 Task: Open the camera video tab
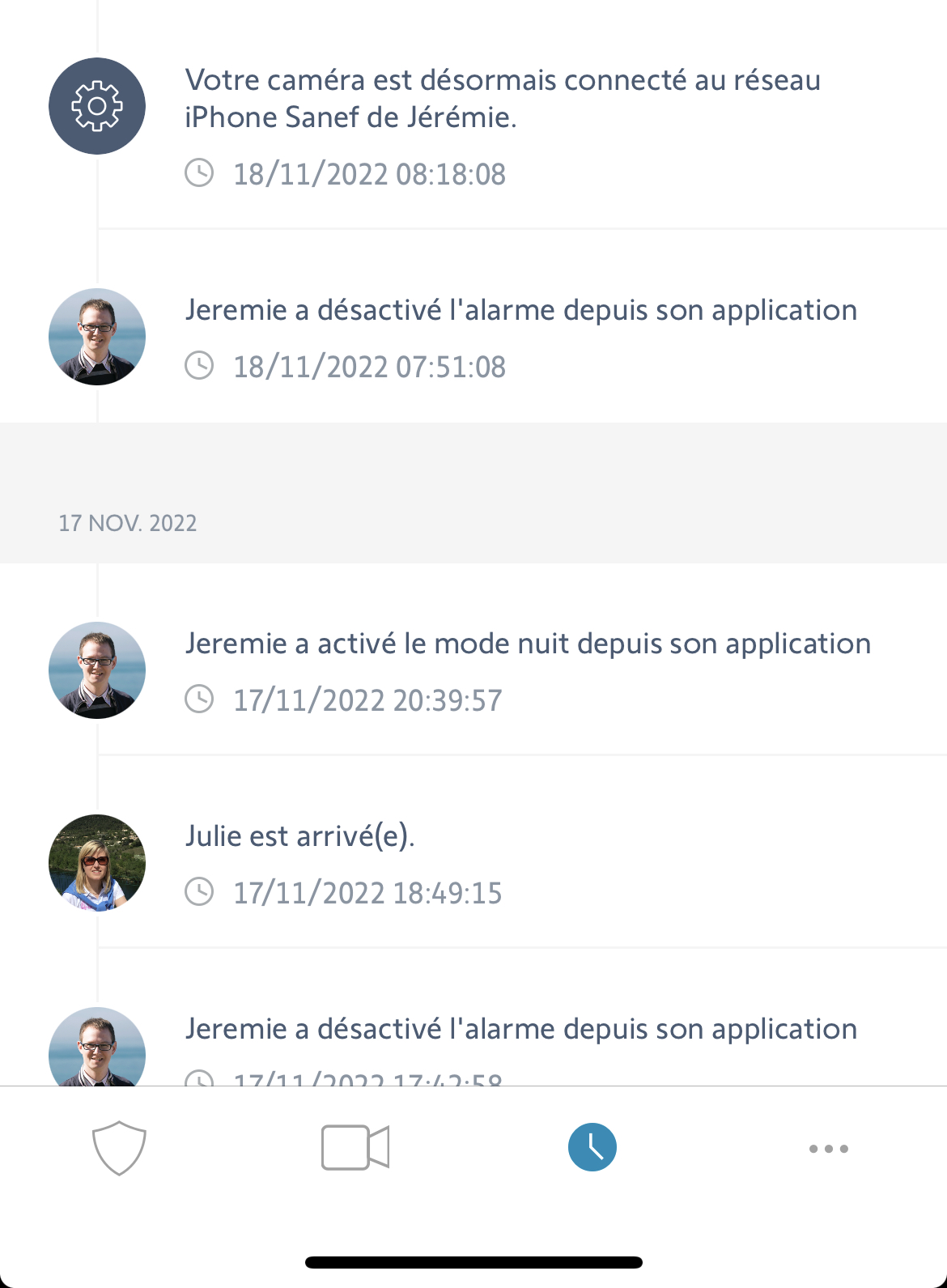(x=355, y=1147)
